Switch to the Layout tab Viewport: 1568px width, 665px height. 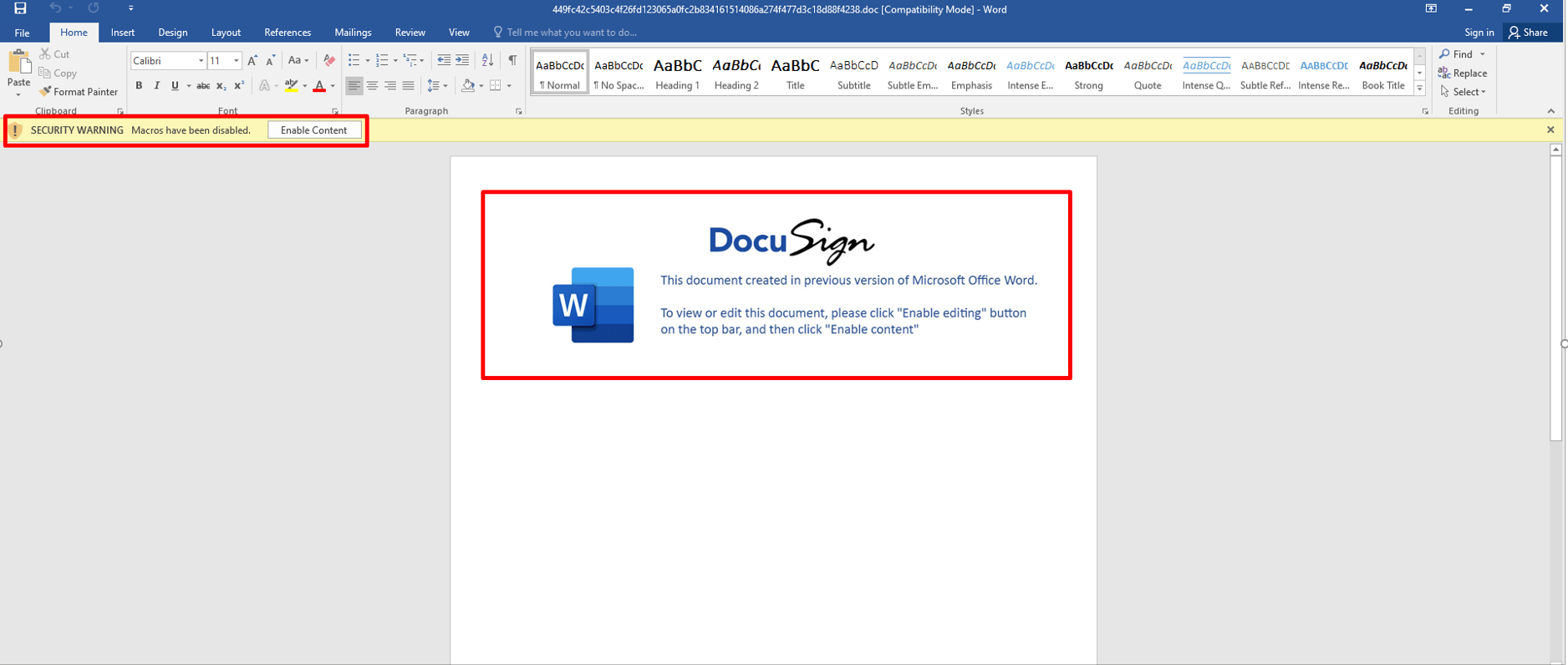point(226,33)
